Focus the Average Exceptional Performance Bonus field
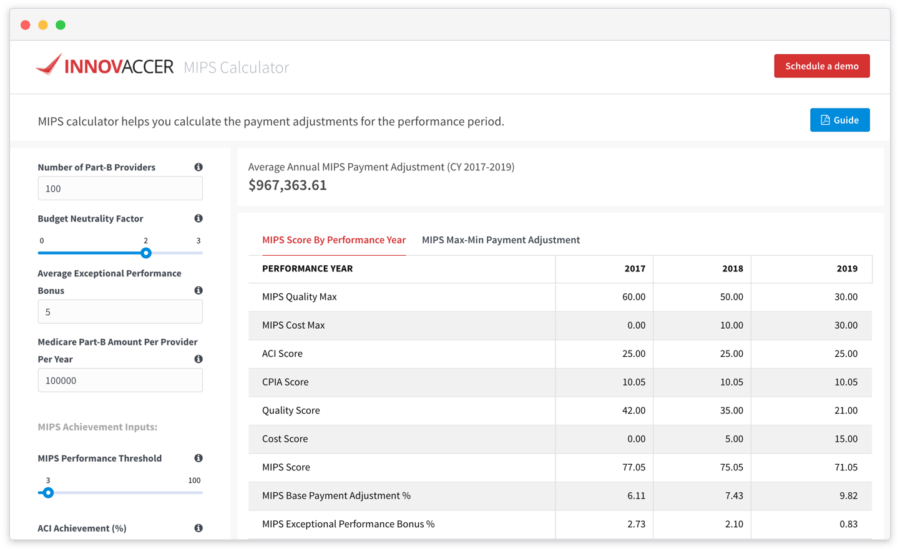Screen dimensions: 900x549 click(120, 312)
